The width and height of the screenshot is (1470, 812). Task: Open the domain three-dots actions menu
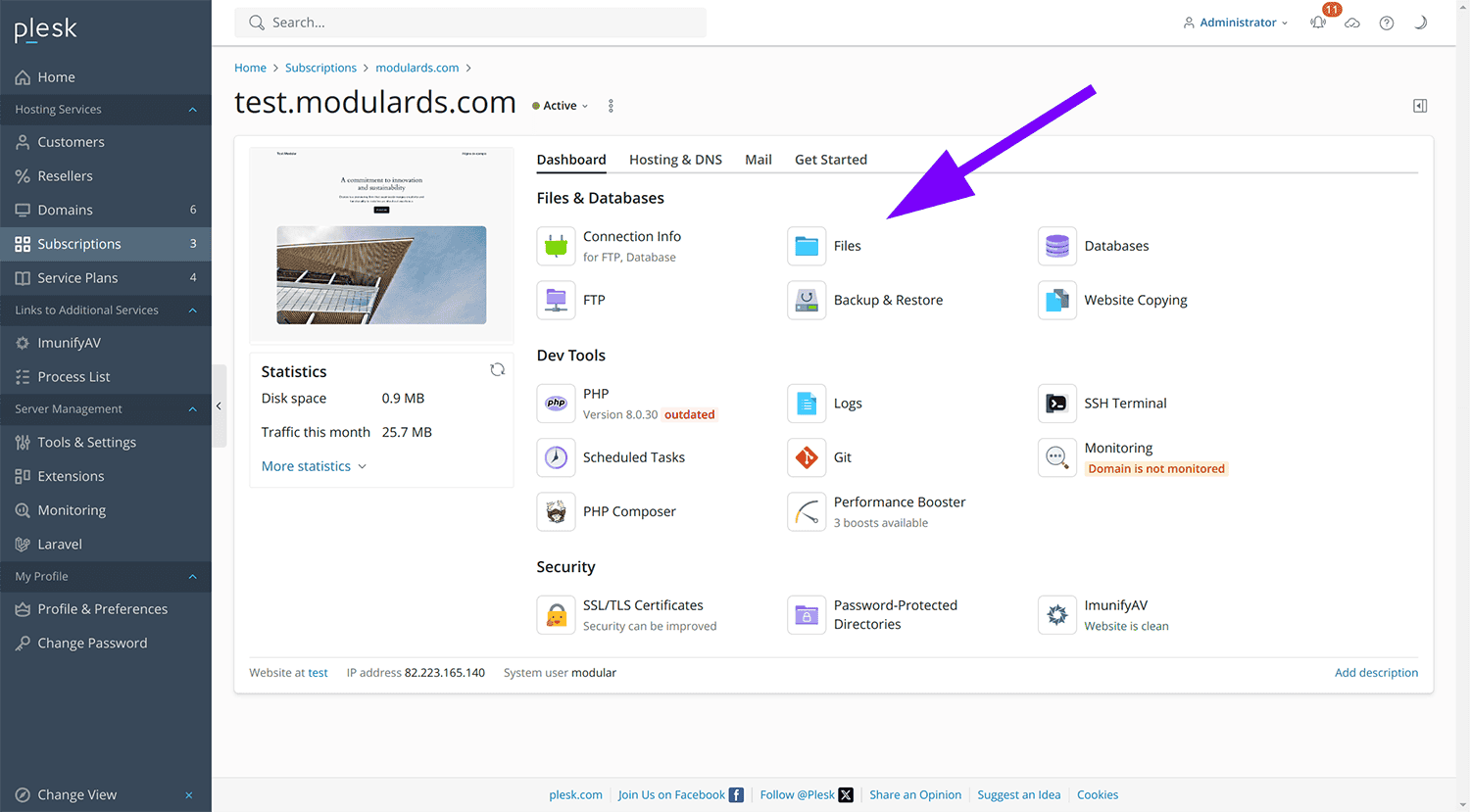tap(611, 106)
